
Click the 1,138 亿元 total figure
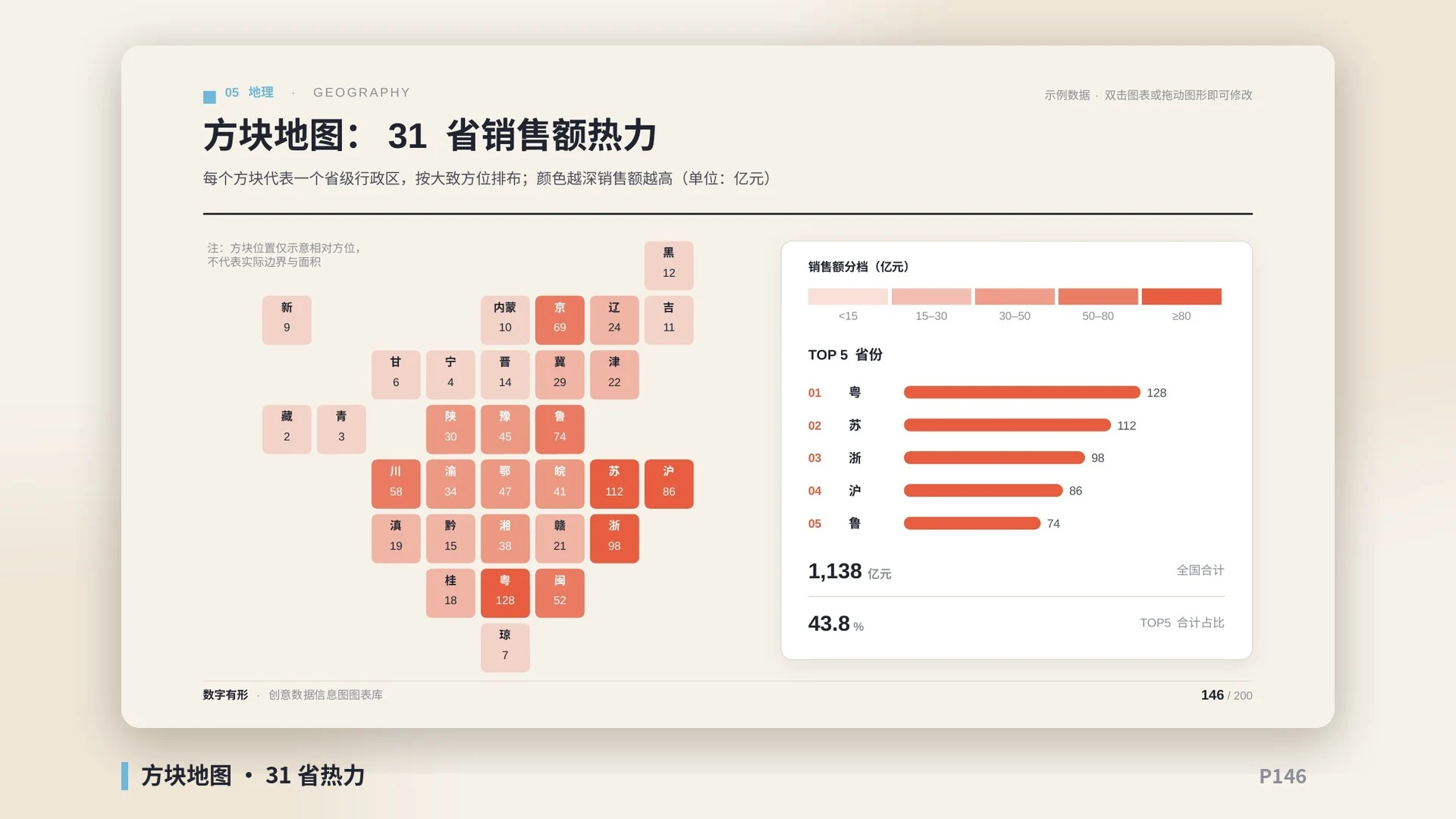pyautogui.click(x=849, y=571)
